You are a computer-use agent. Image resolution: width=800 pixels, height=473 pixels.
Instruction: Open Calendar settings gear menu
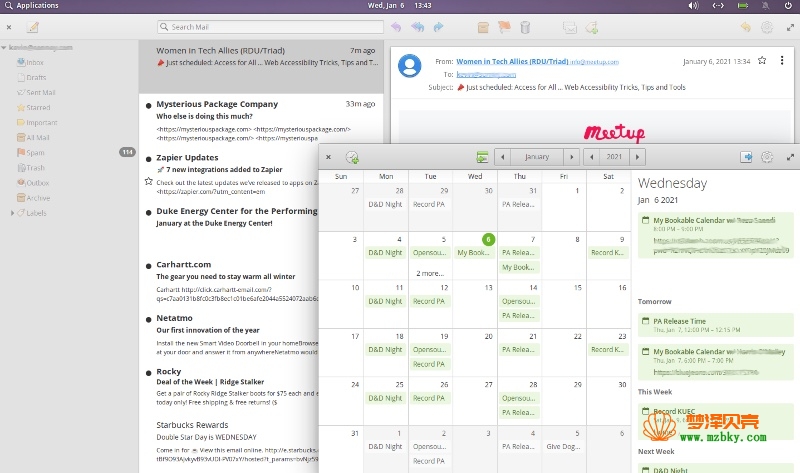click(767, 157)
